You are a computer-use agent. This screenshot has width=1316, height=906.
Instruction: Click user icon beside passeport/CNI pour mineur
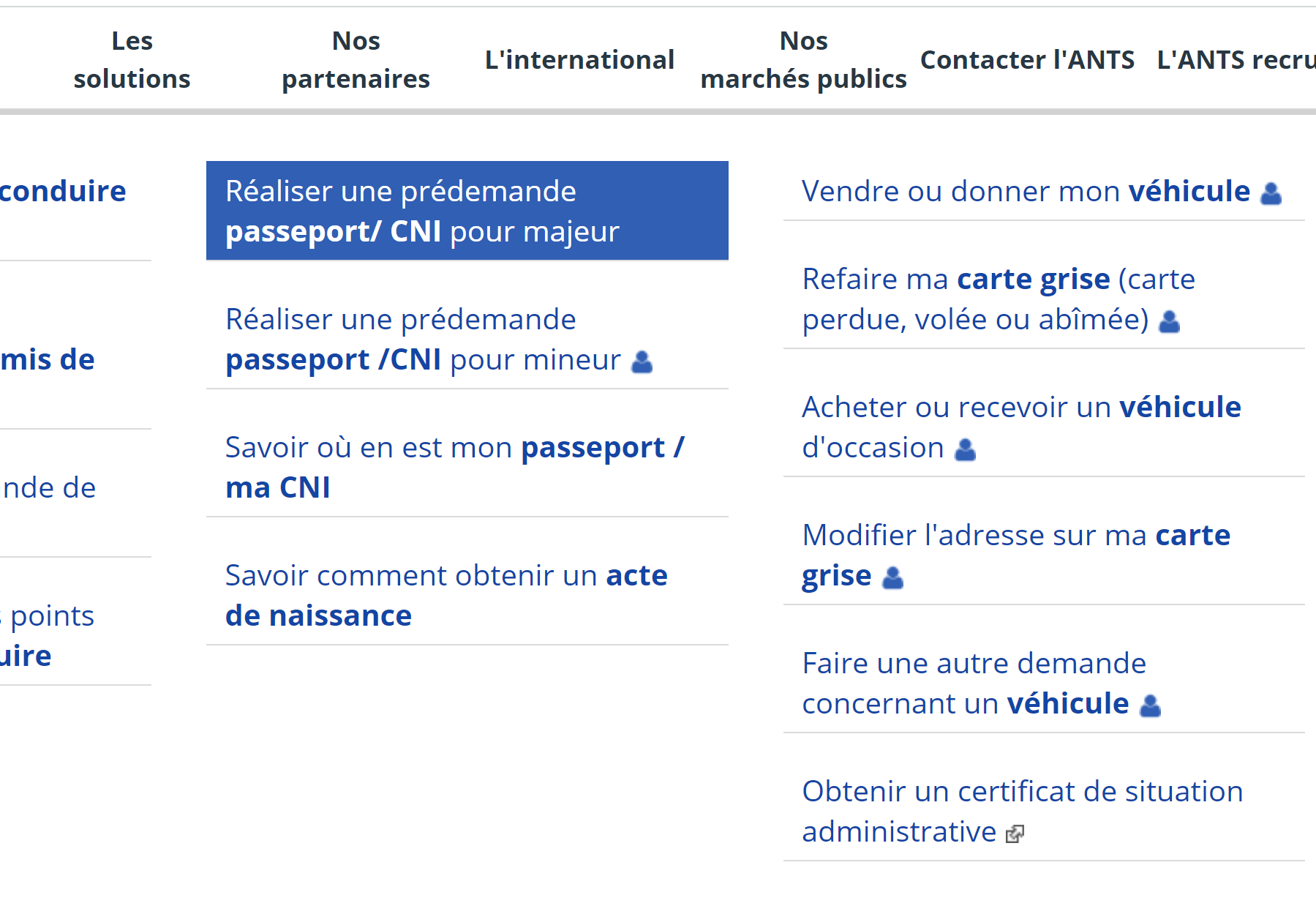click(x=642, y=362)
